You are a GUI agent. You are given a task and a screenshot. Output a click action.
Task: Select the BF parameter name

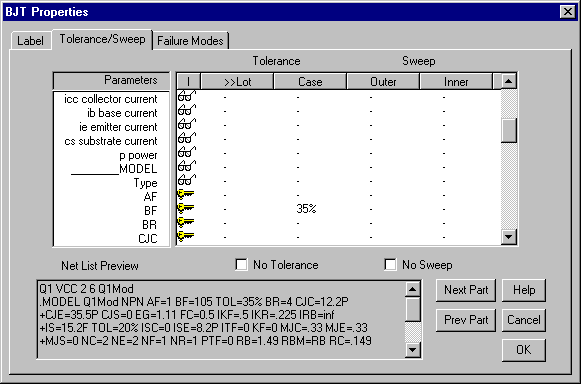[x=150, y=211]
